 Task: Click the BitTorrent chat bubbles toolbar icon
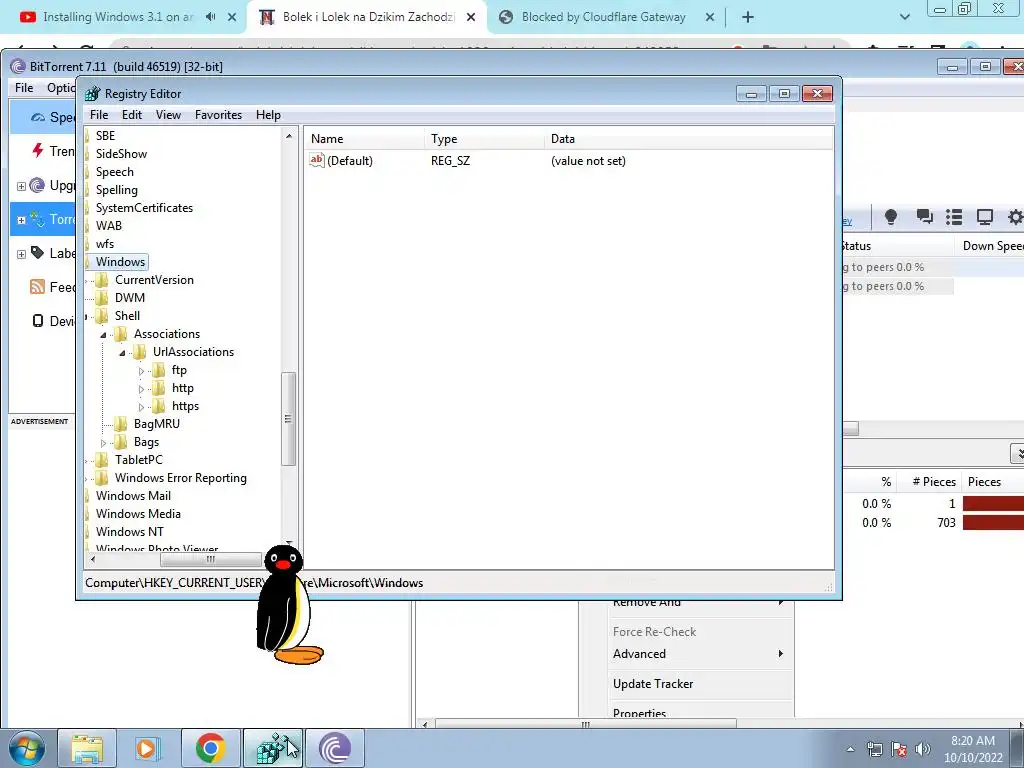tap(924, 217)
